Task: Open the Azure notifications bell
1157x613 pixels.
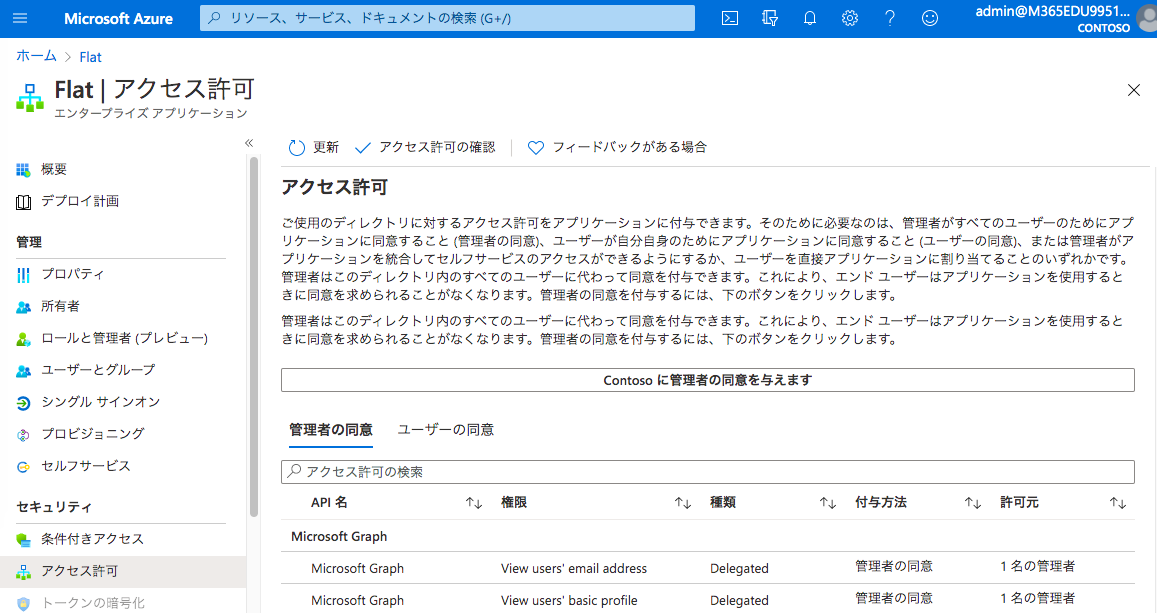Action: 809,17
